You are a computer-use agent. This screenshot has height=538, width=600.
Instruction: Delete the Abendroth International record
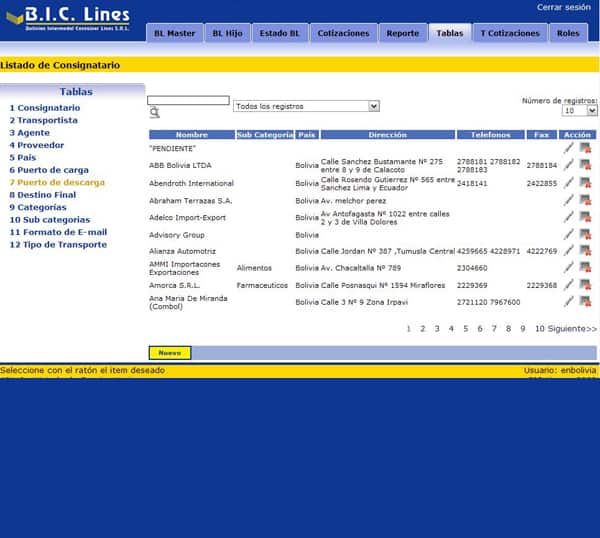585,183
